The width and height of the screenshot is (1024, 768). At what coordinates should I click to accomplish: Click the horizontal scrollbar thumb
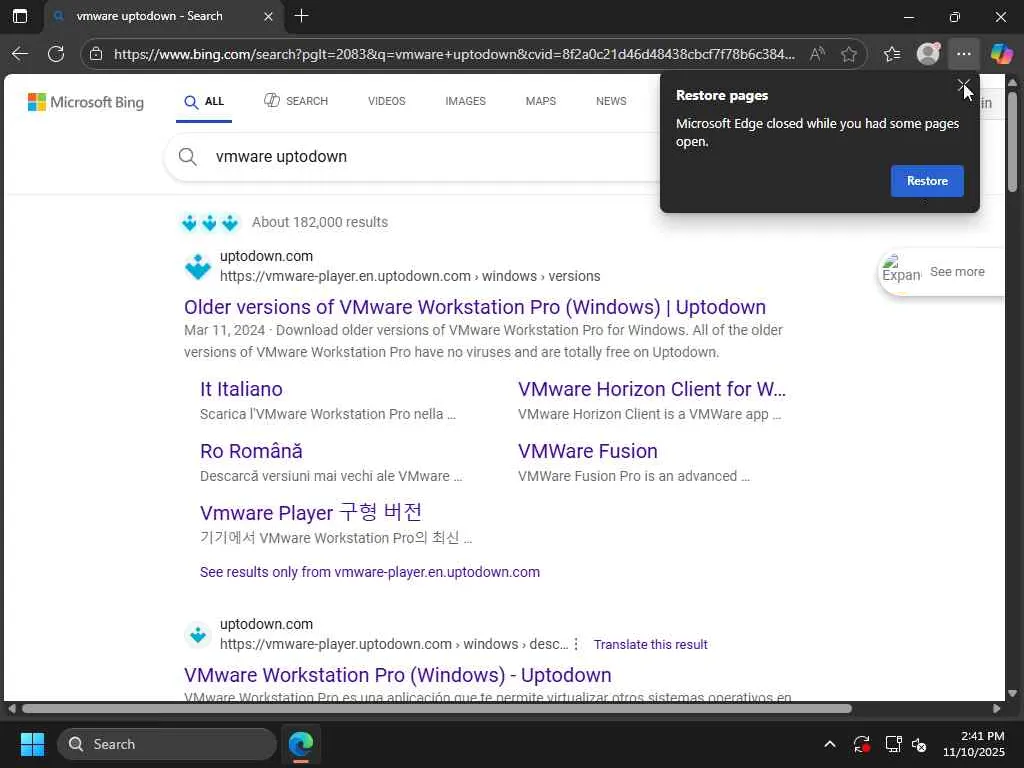click(436, 709)
